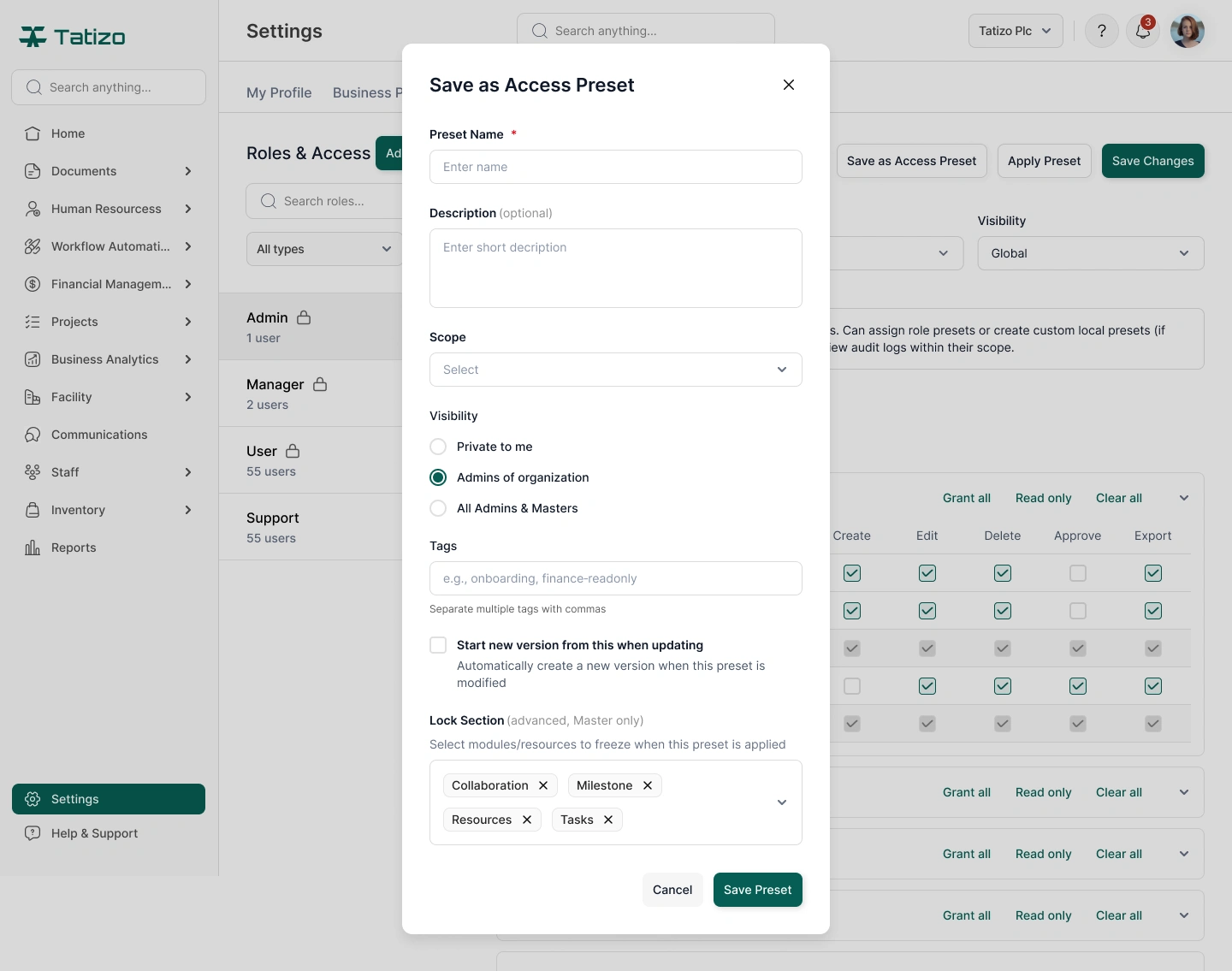Click the Tatizo logo
1232x971 pixels.
tap(73, 37)
